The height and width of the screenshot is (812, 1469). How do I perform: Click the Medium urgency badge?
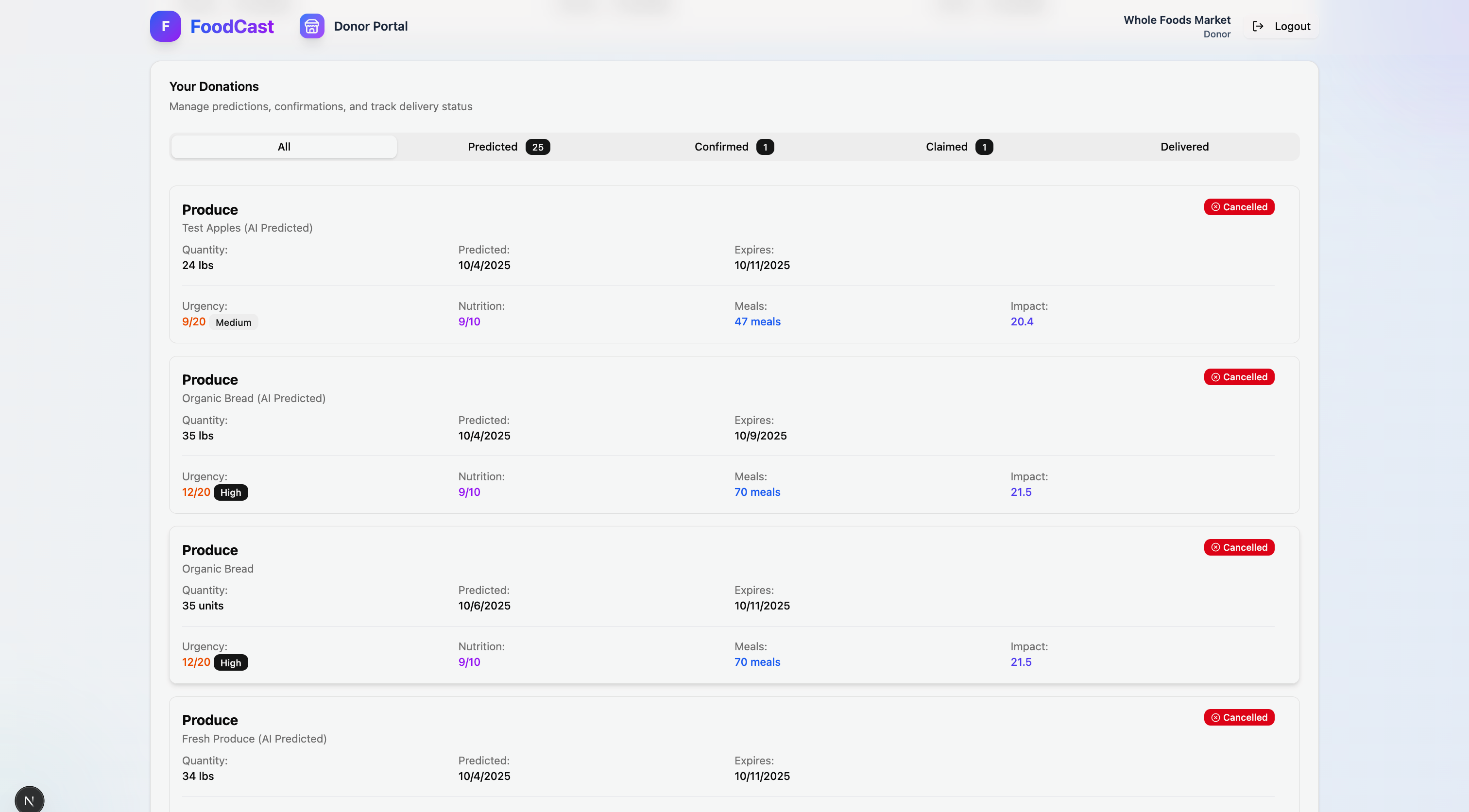tap(233, 322)
